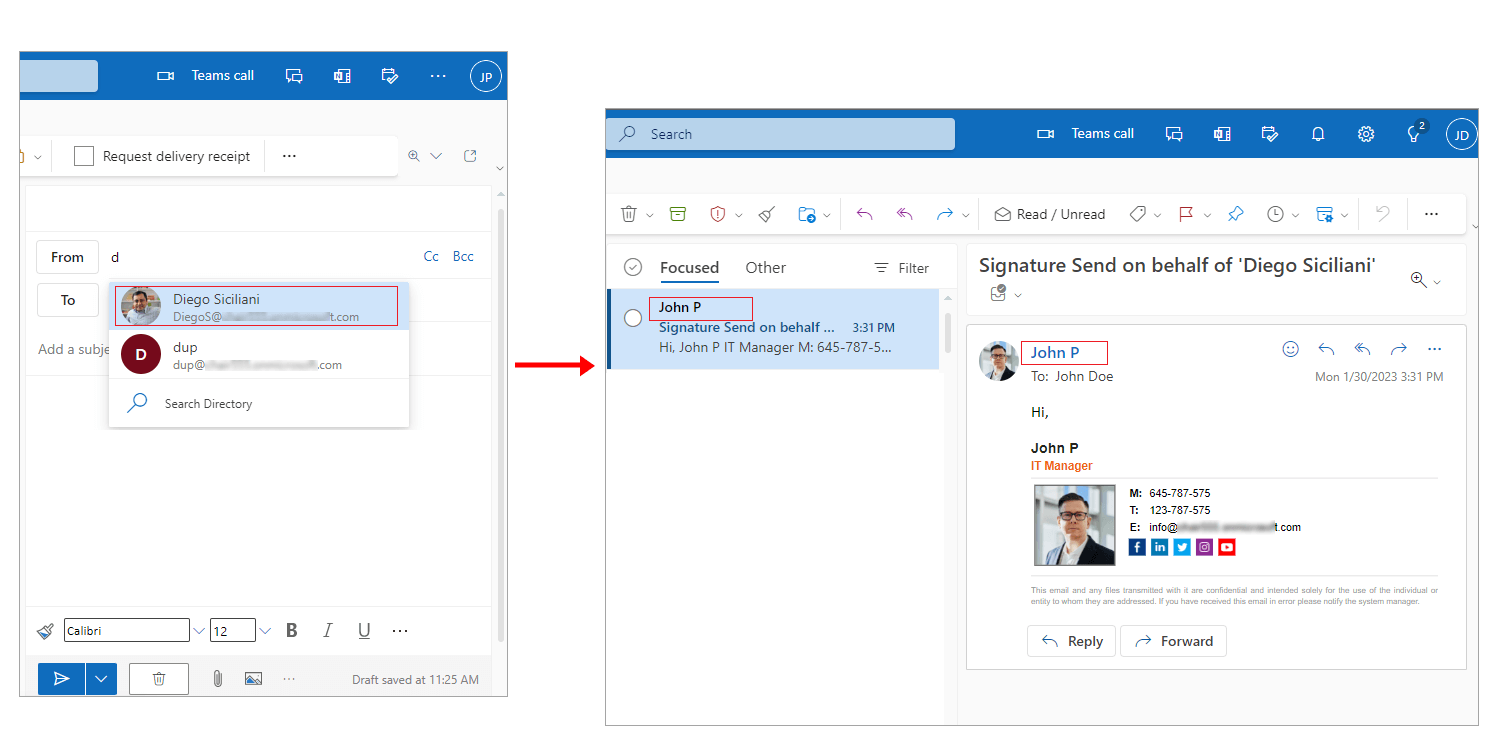The image size is (1498, 750).
Task: Expand the Flag options dropdown arrow
Action: coord(1207,215)
